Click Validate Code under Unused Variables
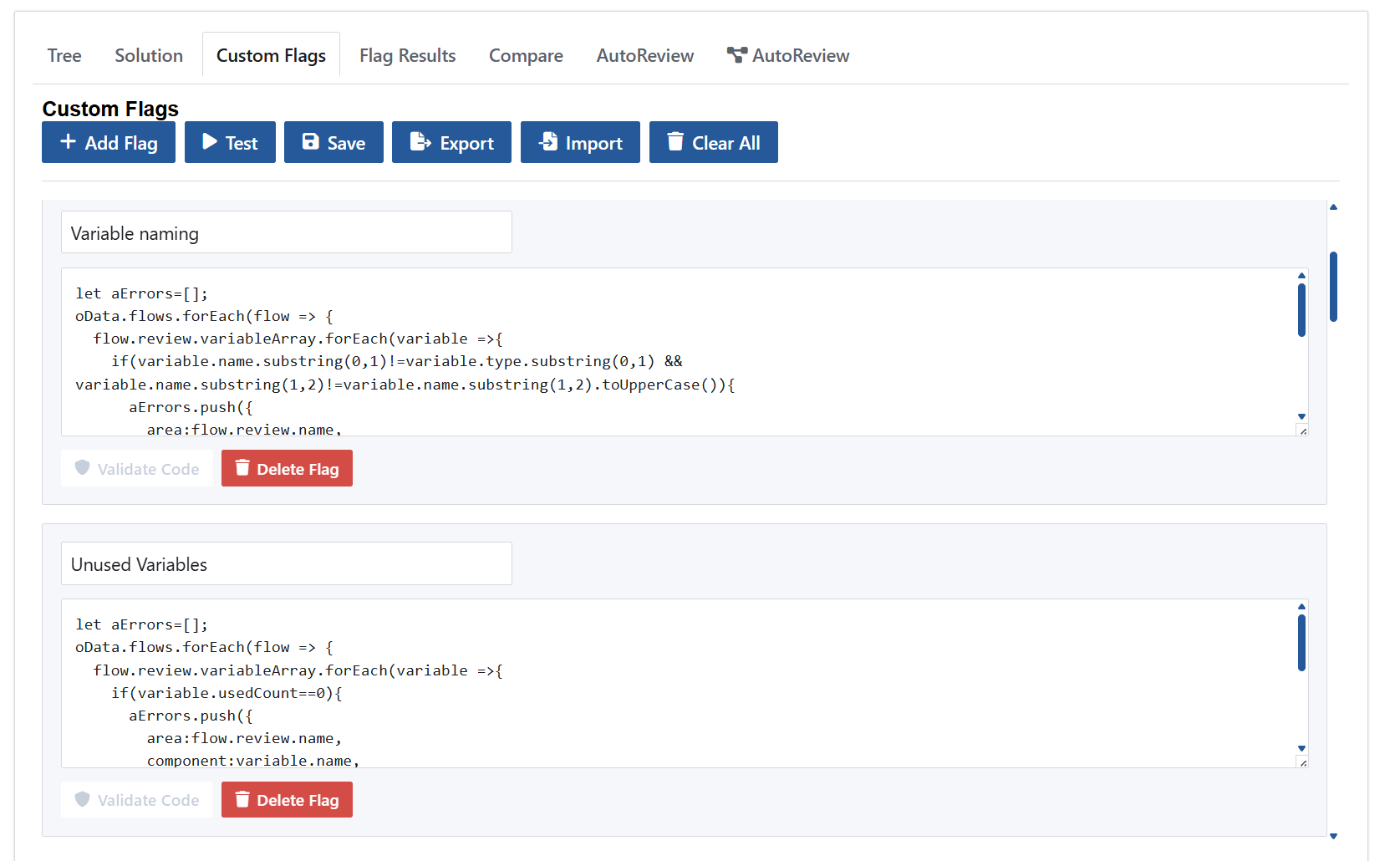Image resolution: width=1400 pixels, height=861 pixels. click(x=136, y=799)
